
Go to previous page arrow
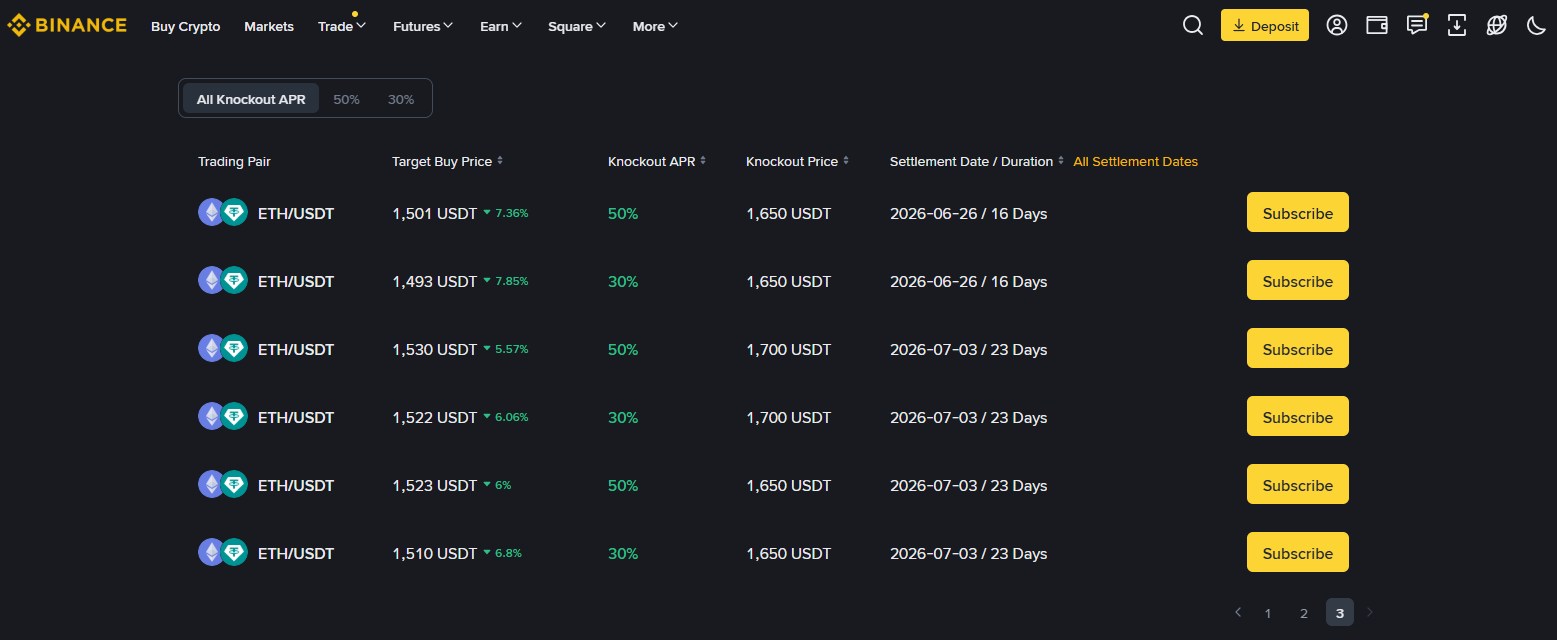click(1238, 612)
